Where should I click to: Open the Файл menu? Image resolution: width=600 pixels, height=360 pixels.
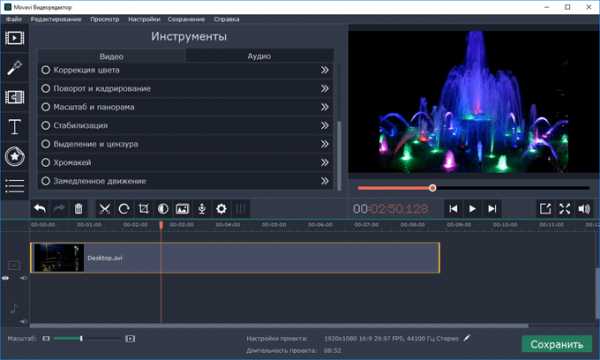point(14,19)
